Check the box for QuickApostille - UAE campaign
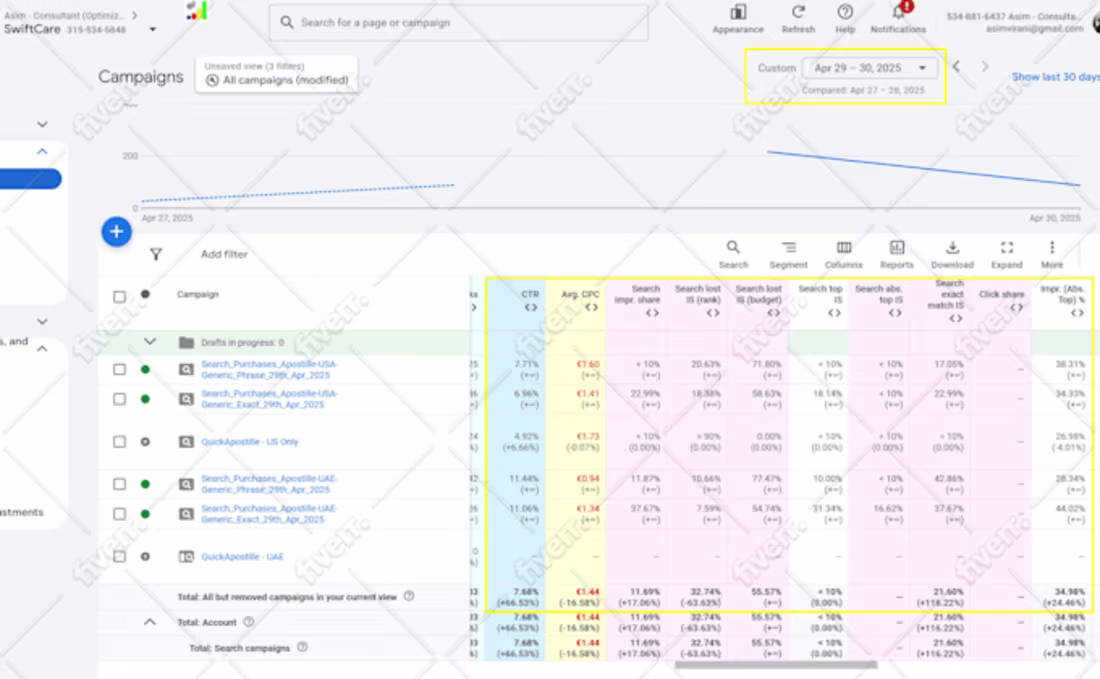Viewport: 1100px width, 679px height. click(119, 557)
